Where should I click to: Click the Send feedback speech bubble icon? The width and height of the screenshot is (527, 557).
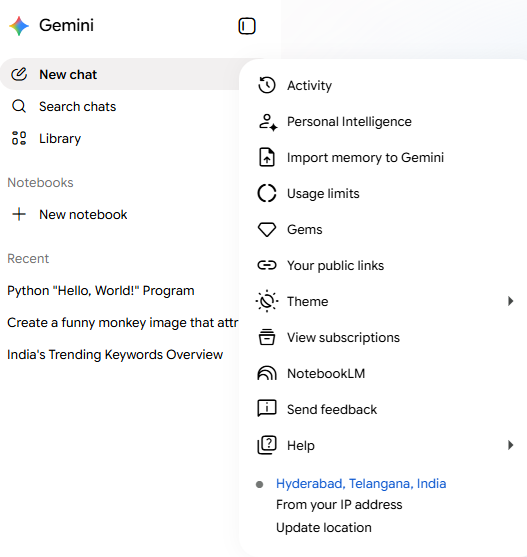coord(267,408)
